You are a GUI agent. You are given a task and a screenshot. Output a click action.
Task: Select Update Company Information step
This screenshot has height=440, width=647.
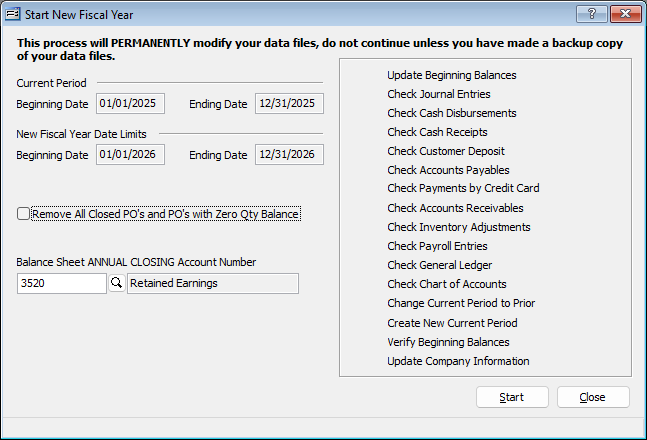pyautogui.click(x=458, y=361)
